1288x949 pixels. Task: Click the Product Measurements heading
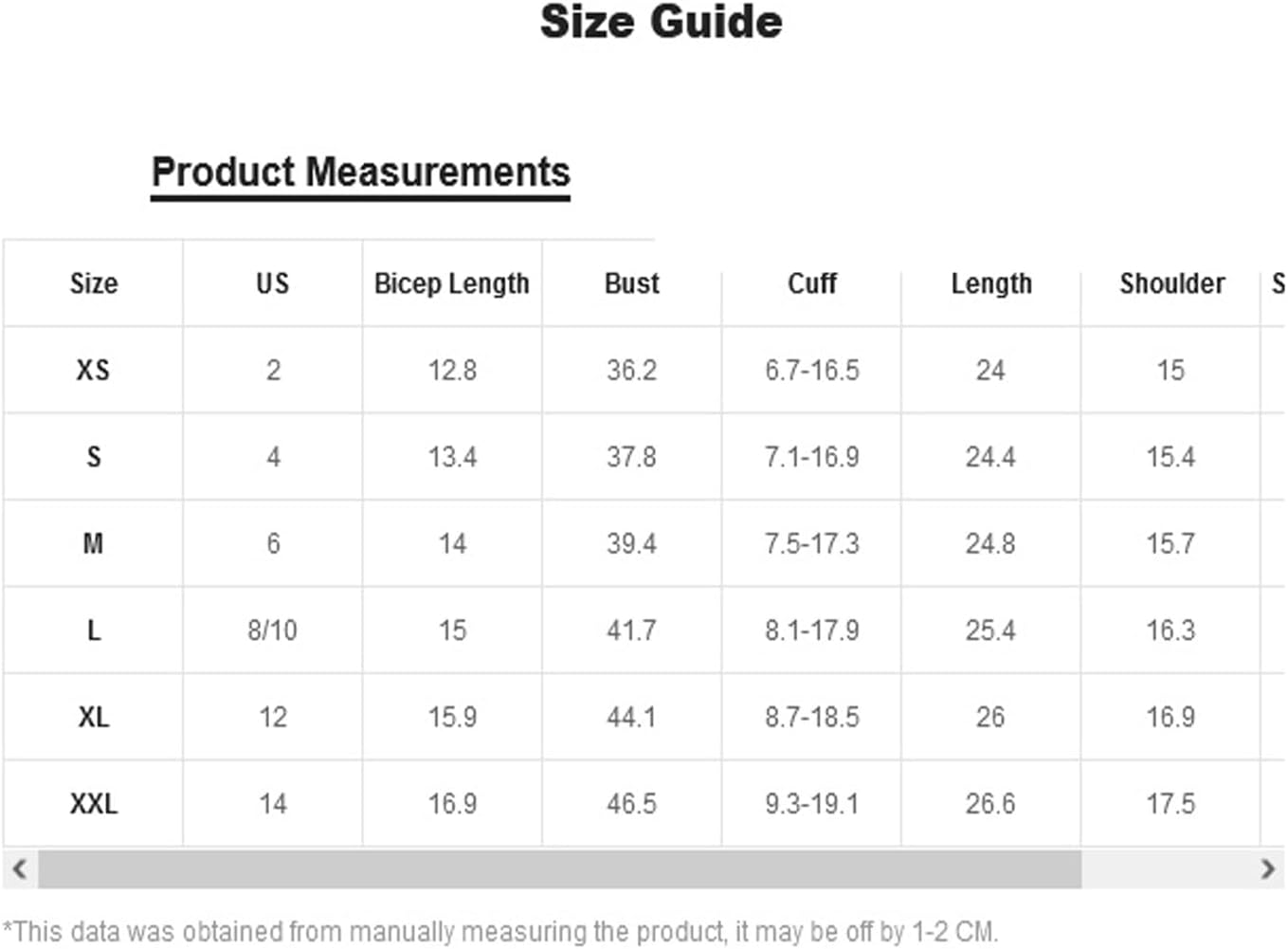(x=361, y=173)
